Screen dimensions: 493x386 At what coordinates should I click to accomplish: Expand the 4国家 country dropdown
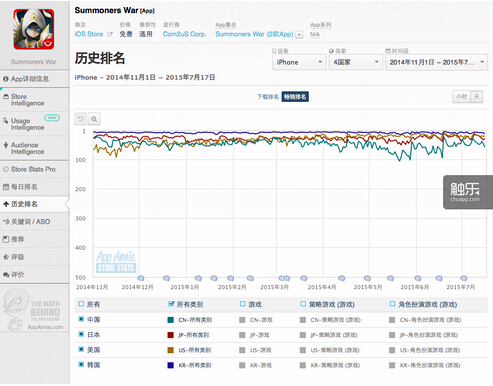point(356,62)
